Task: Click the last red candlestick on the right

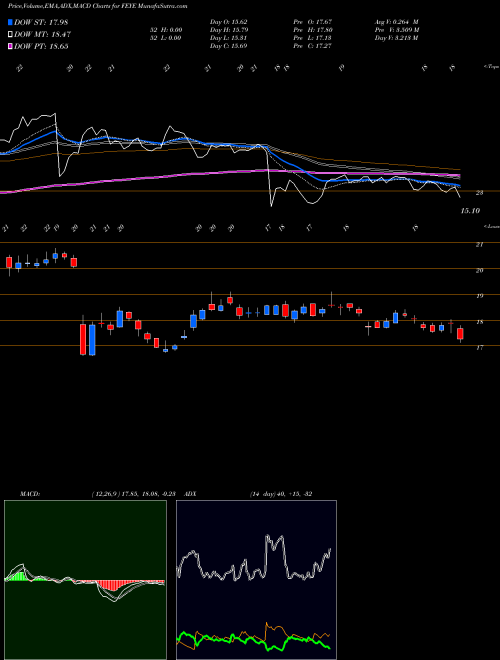Action: pyautogui.click(x=460, y=334)
